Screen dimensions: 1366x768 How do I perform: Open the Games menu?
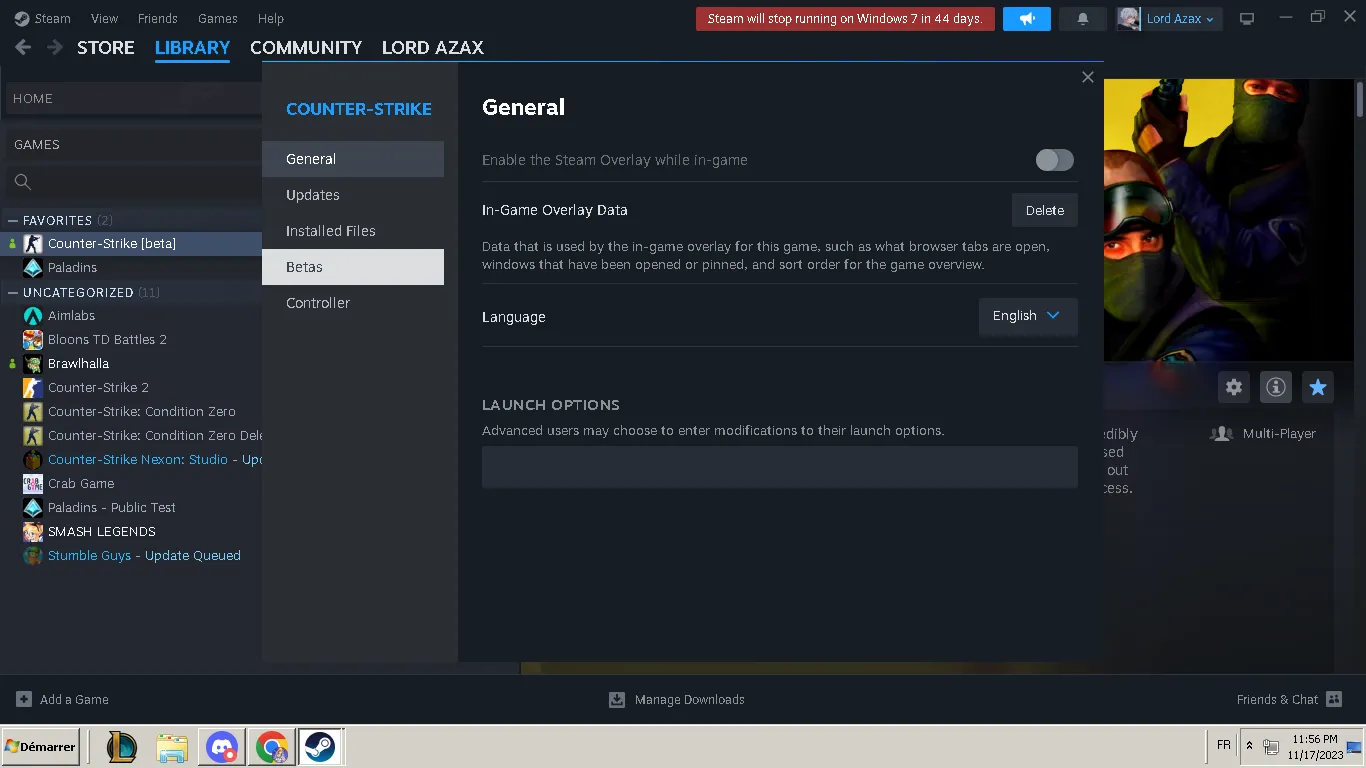217,18
